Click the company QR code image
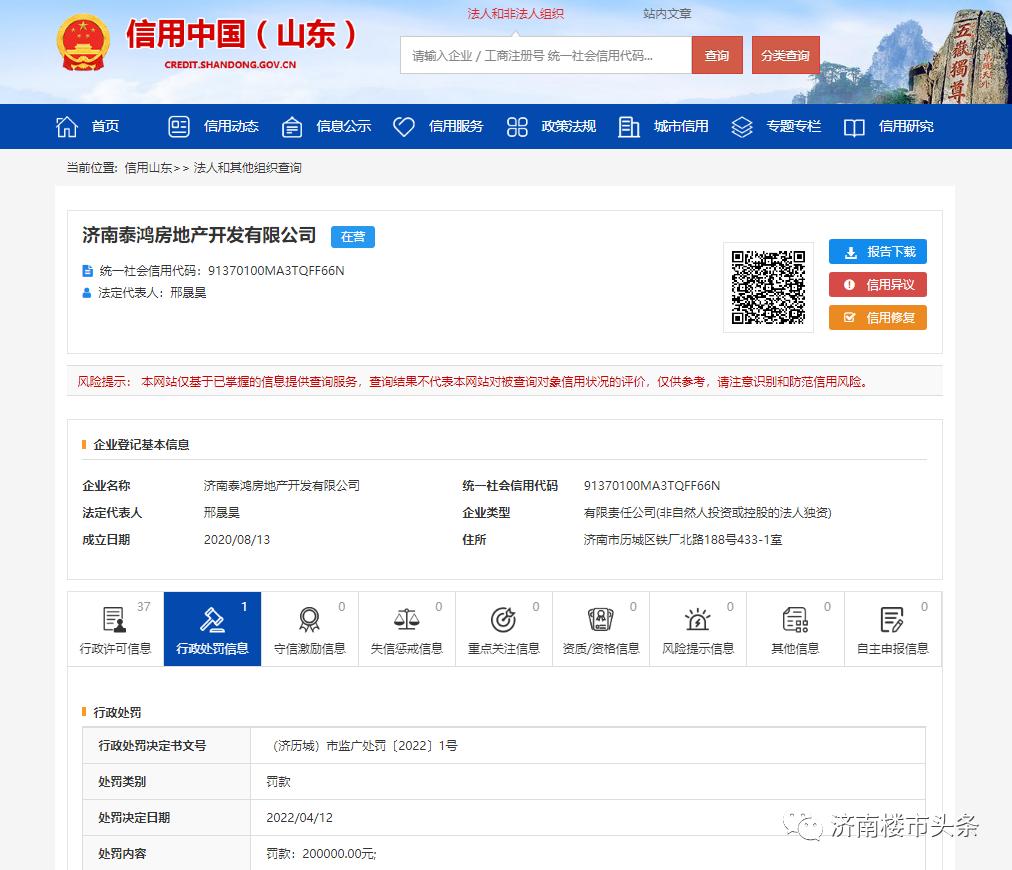This screenshot has width=1012, height=870. (x=768, y=287)
